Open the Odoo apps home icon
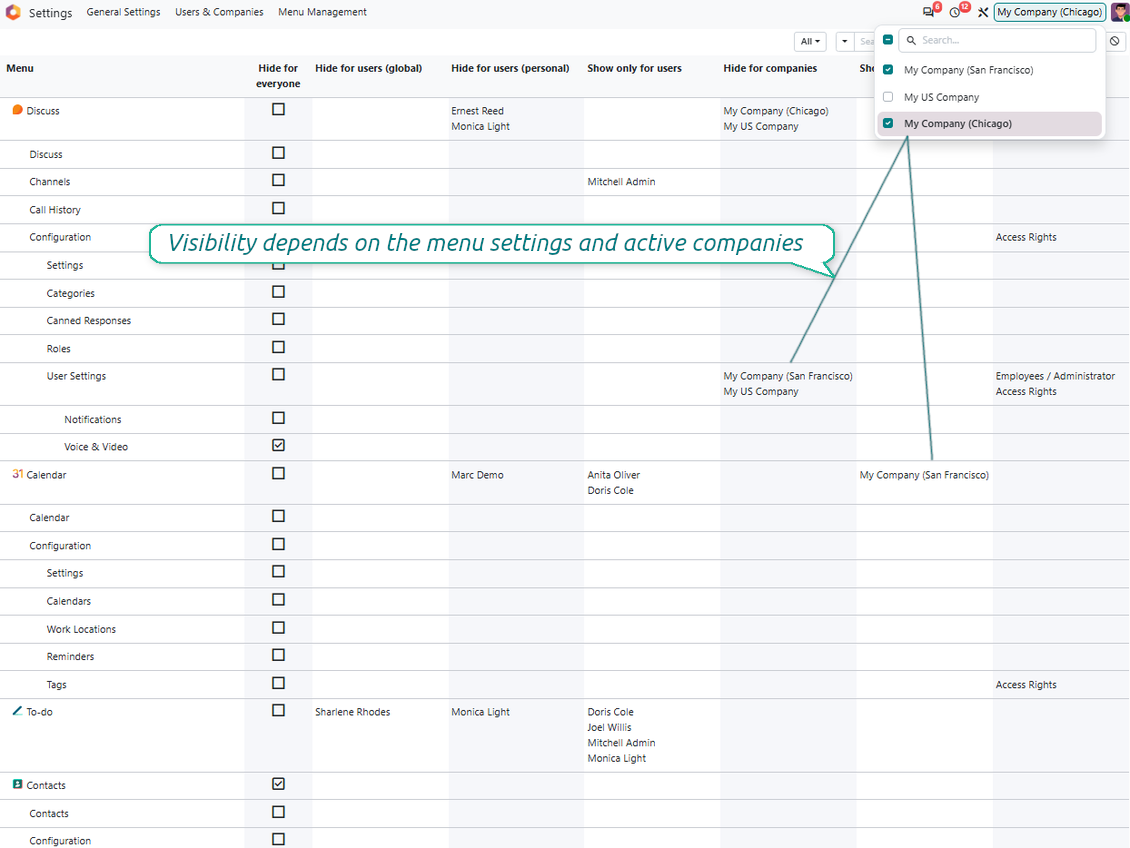This screenshot has height=848, width=1130. [x=13, y=12]
